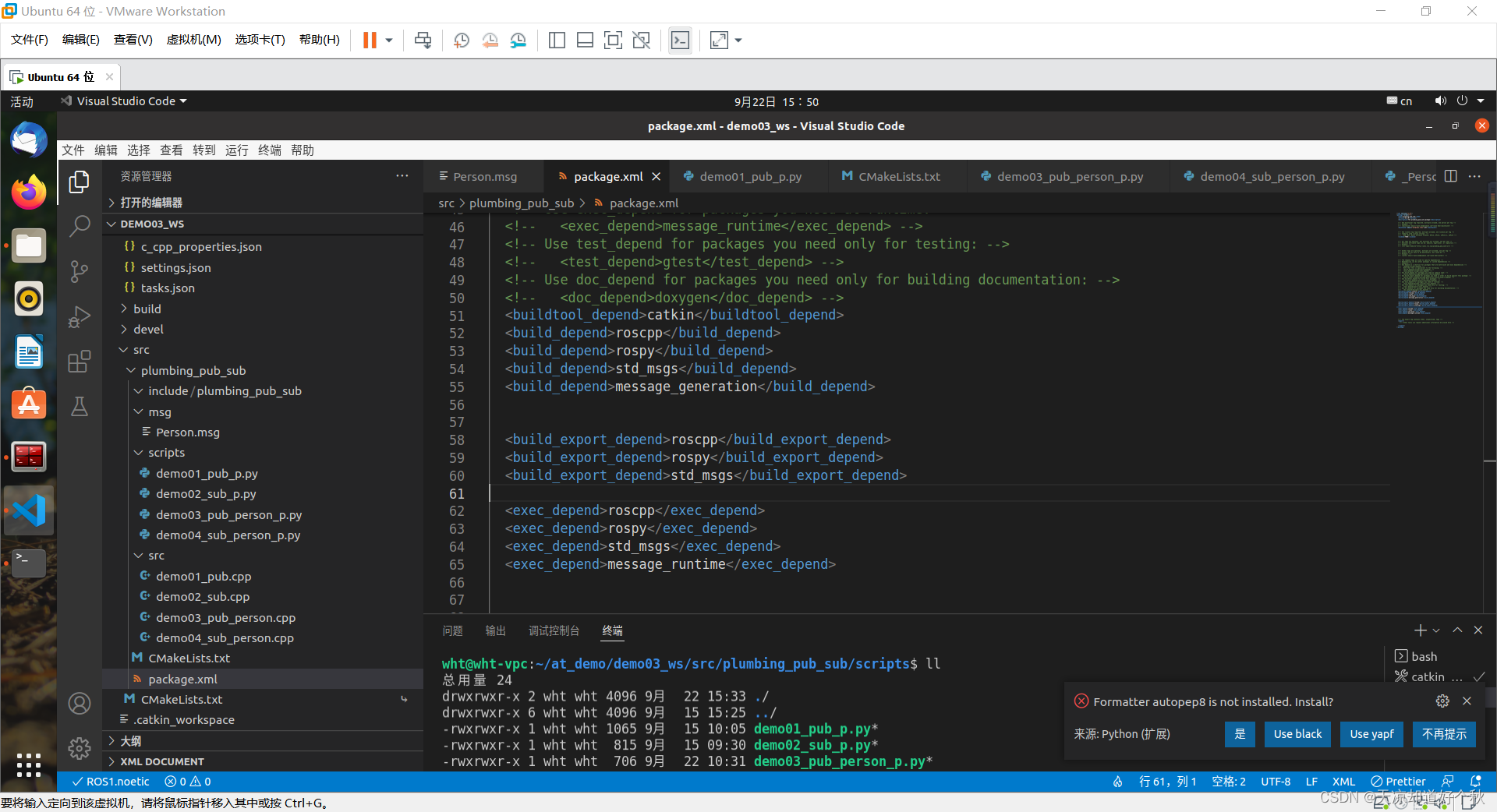Maximize the terminal panel with up chevron
The width and height of the screenshot is (1497, 812).
(1457, 630)
